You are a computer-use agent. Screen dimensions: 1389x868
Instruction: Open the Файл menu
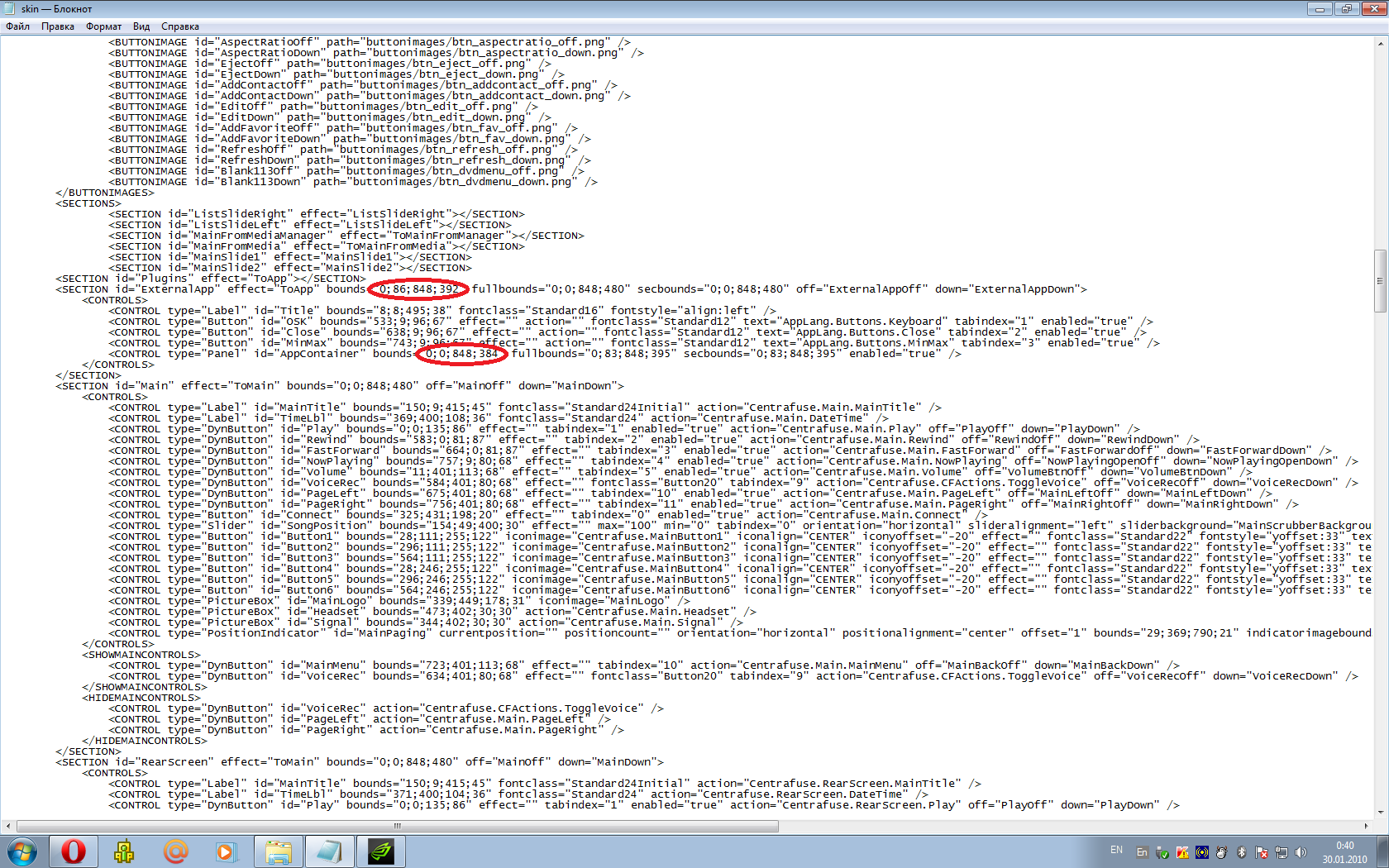tap(17, 26)
